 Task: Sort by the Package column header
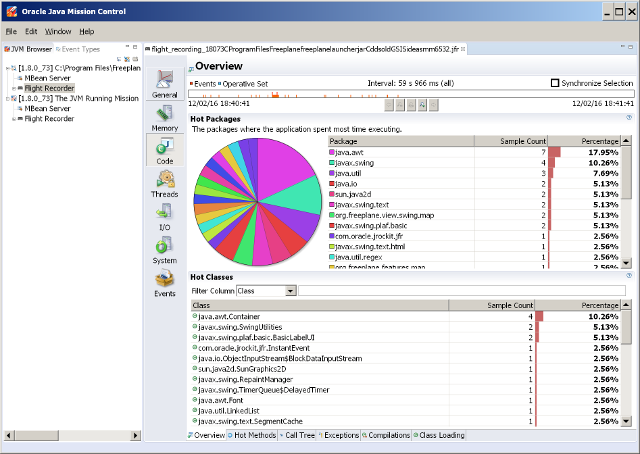[x=401, y=141]
